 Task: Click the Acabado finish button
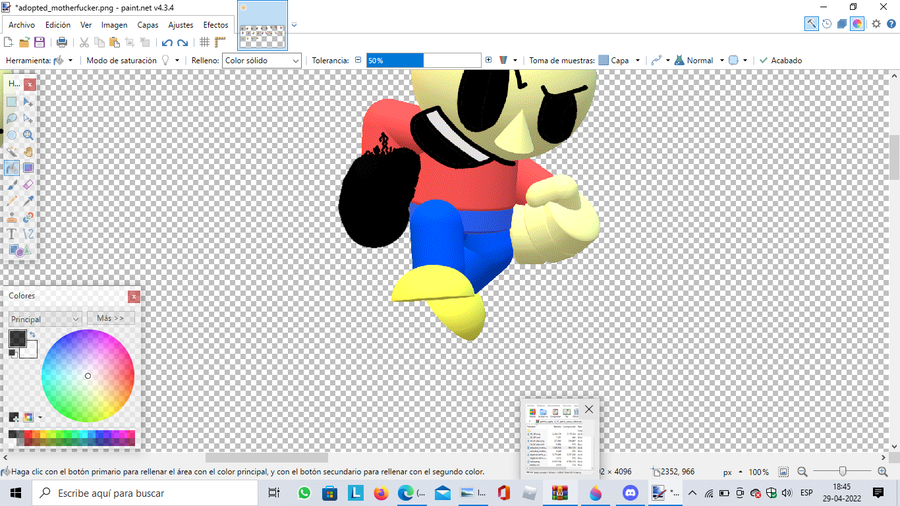[781, 60]
